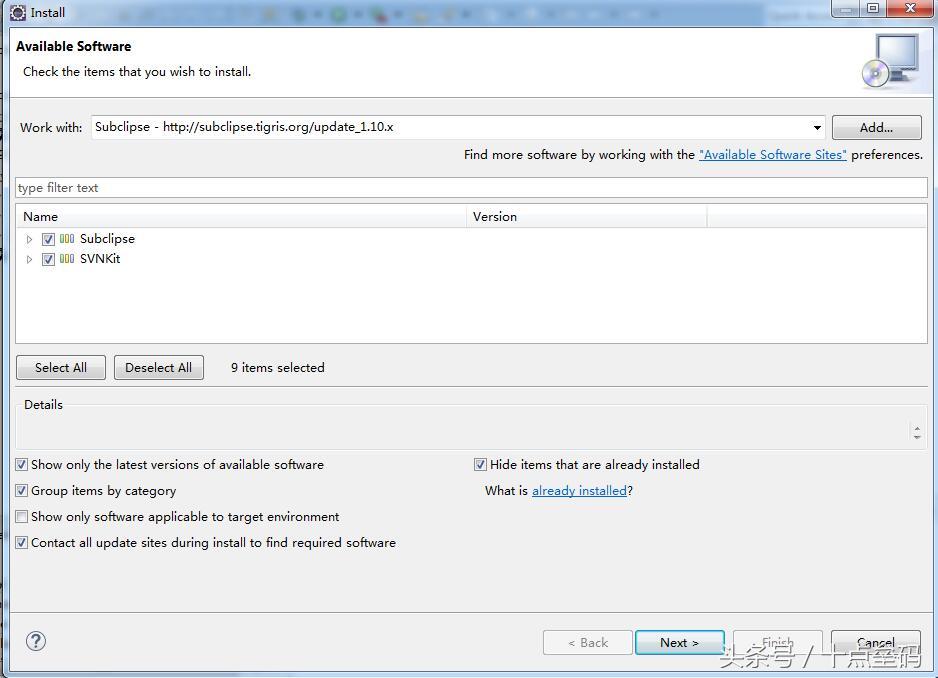Click the Version column header
Screen dimensions: 938x678
(587, 217)
